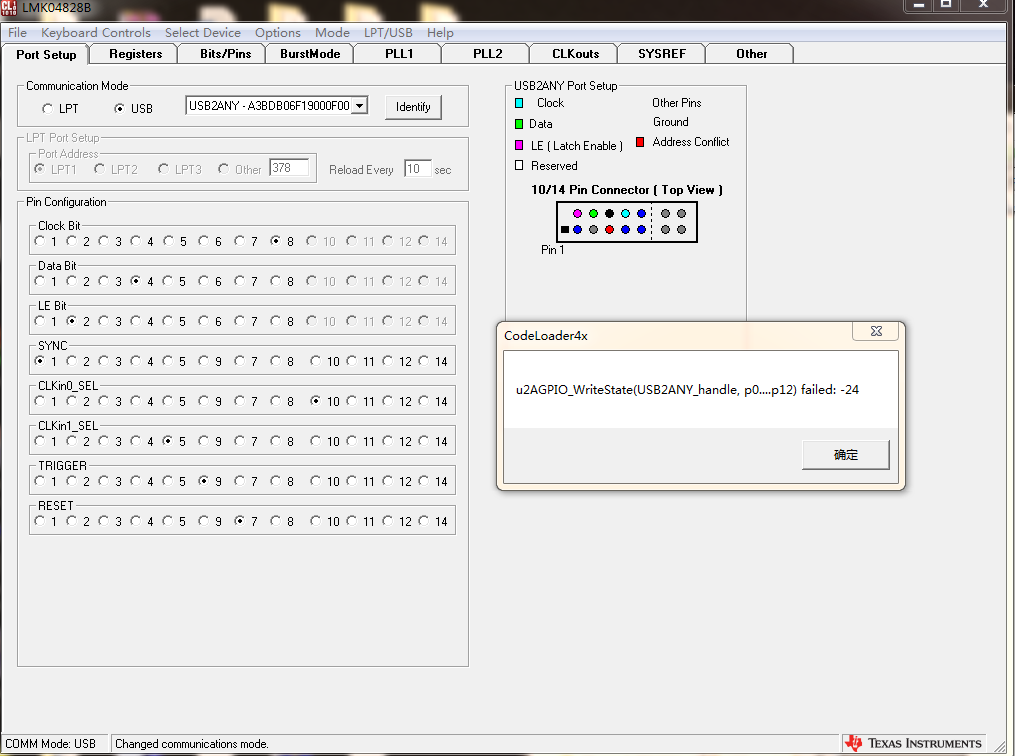This screenshot has width=1015, height=756.
Task: Select the USB communication mode radio
Action: [119, 109]
